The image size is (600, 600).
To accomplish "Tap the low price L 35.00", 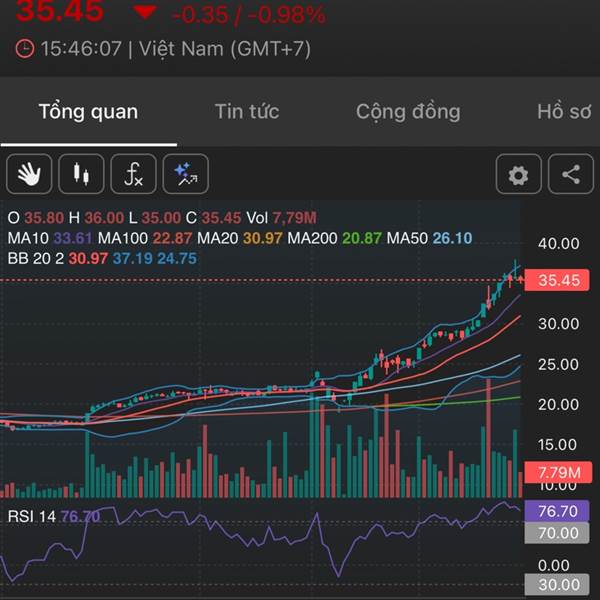I will [x=155, y=218].
